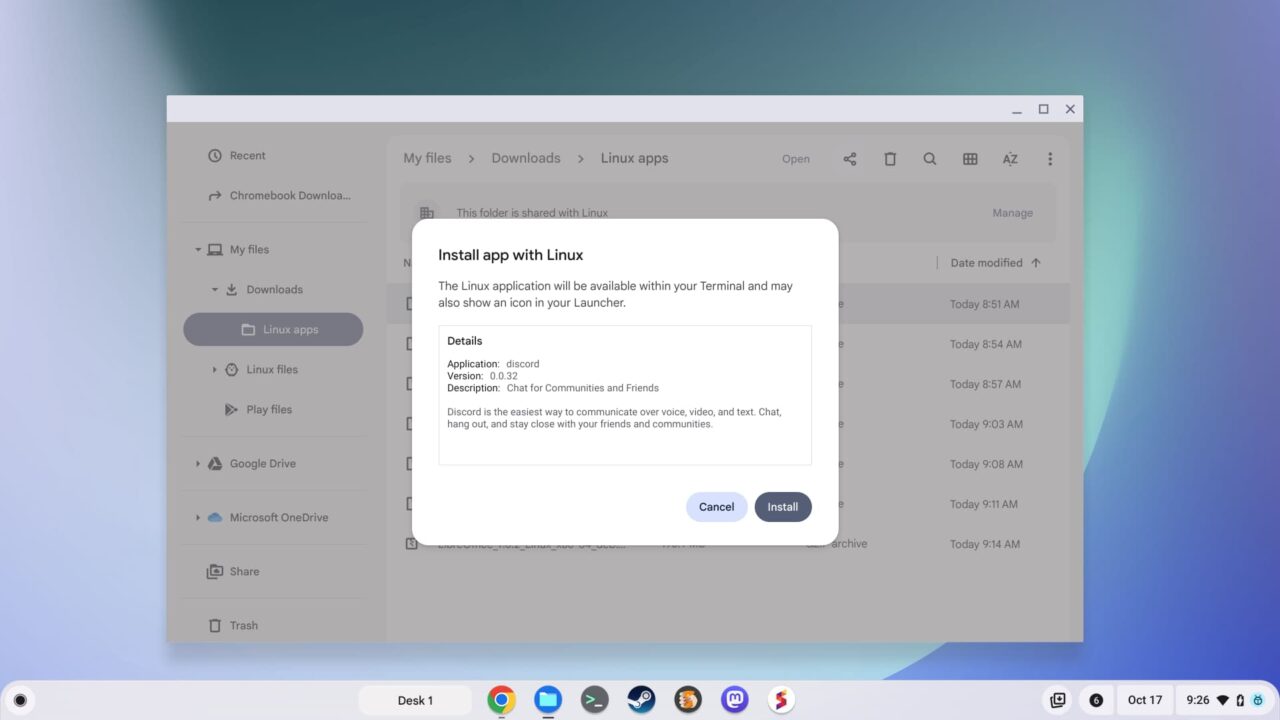The image size is (1280, 720).
Task: Open the AZ sort options
Action: click(1010, 159)
